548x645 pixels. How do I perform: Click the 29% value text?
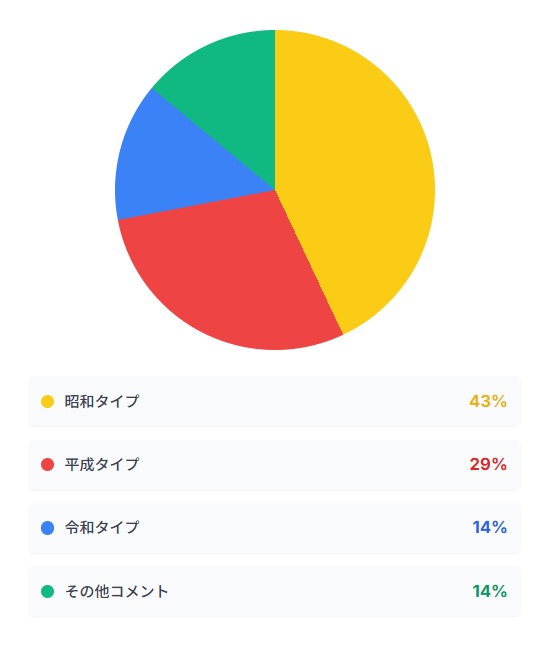(488, 465)
